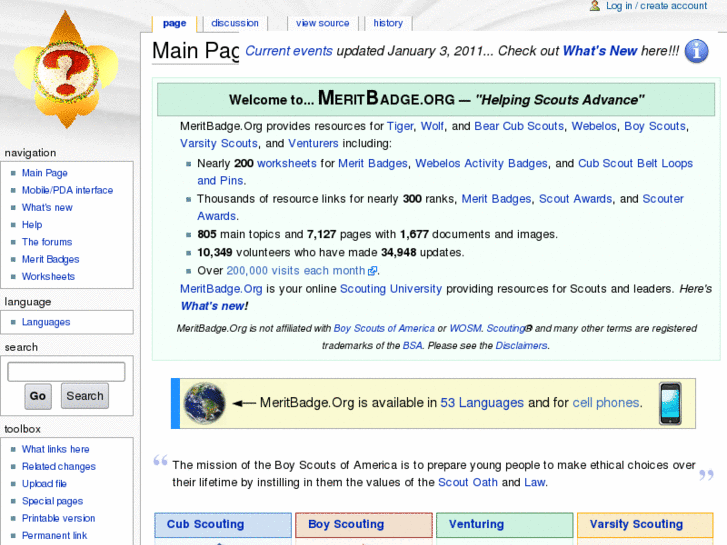Click the Search button

click(x=85, y=396)
